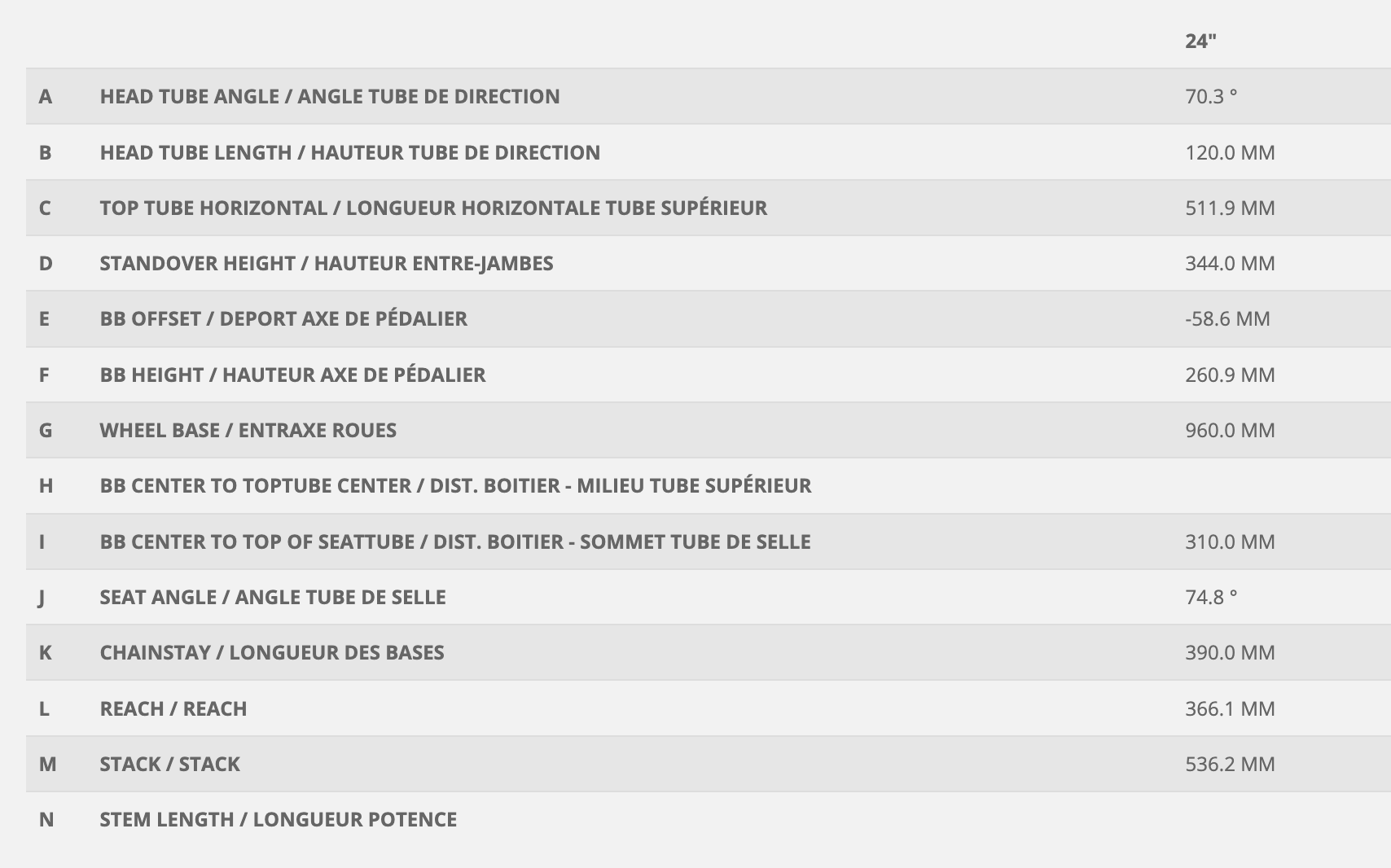Click the 344.0 MM standover value

1230,263
